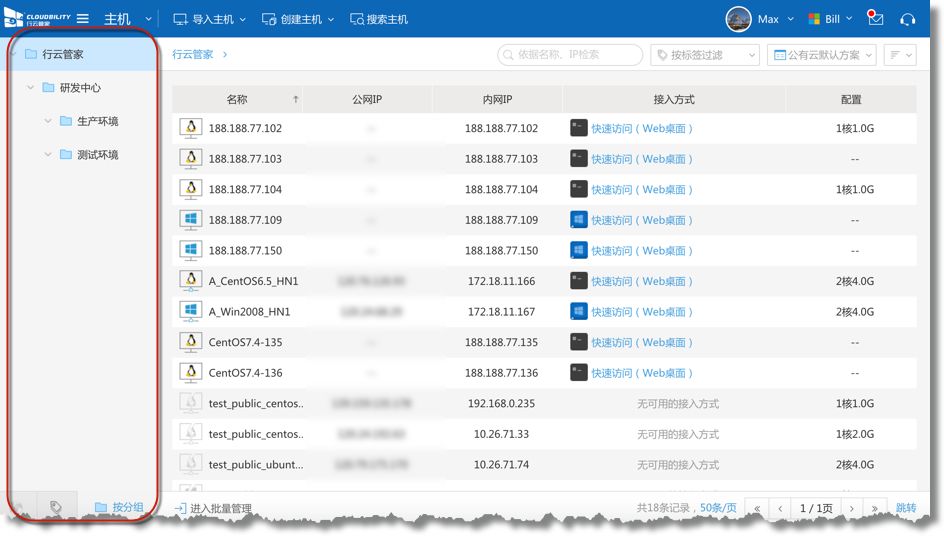
Task: Click the mail notification icon
Action: tap(875, 19)
